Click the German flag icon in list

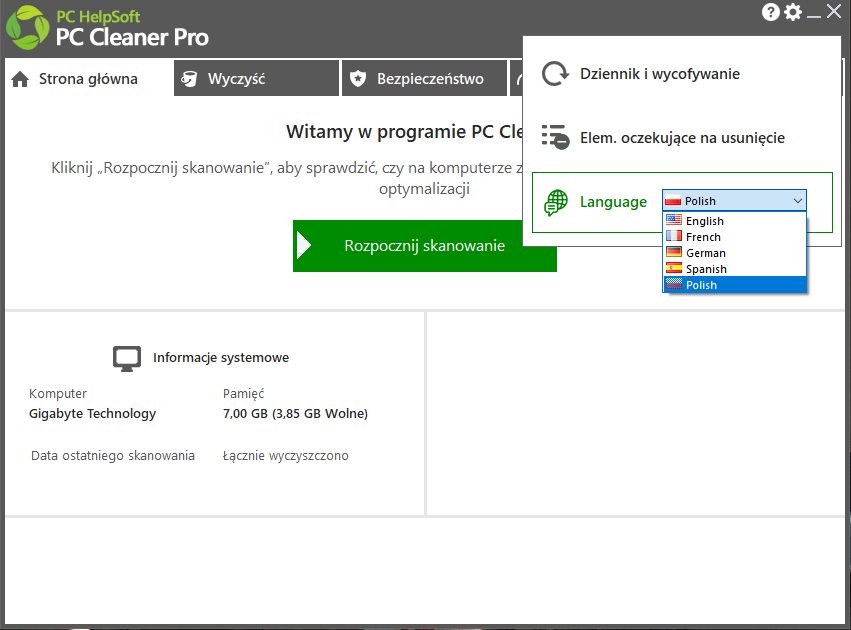point(674,252)
